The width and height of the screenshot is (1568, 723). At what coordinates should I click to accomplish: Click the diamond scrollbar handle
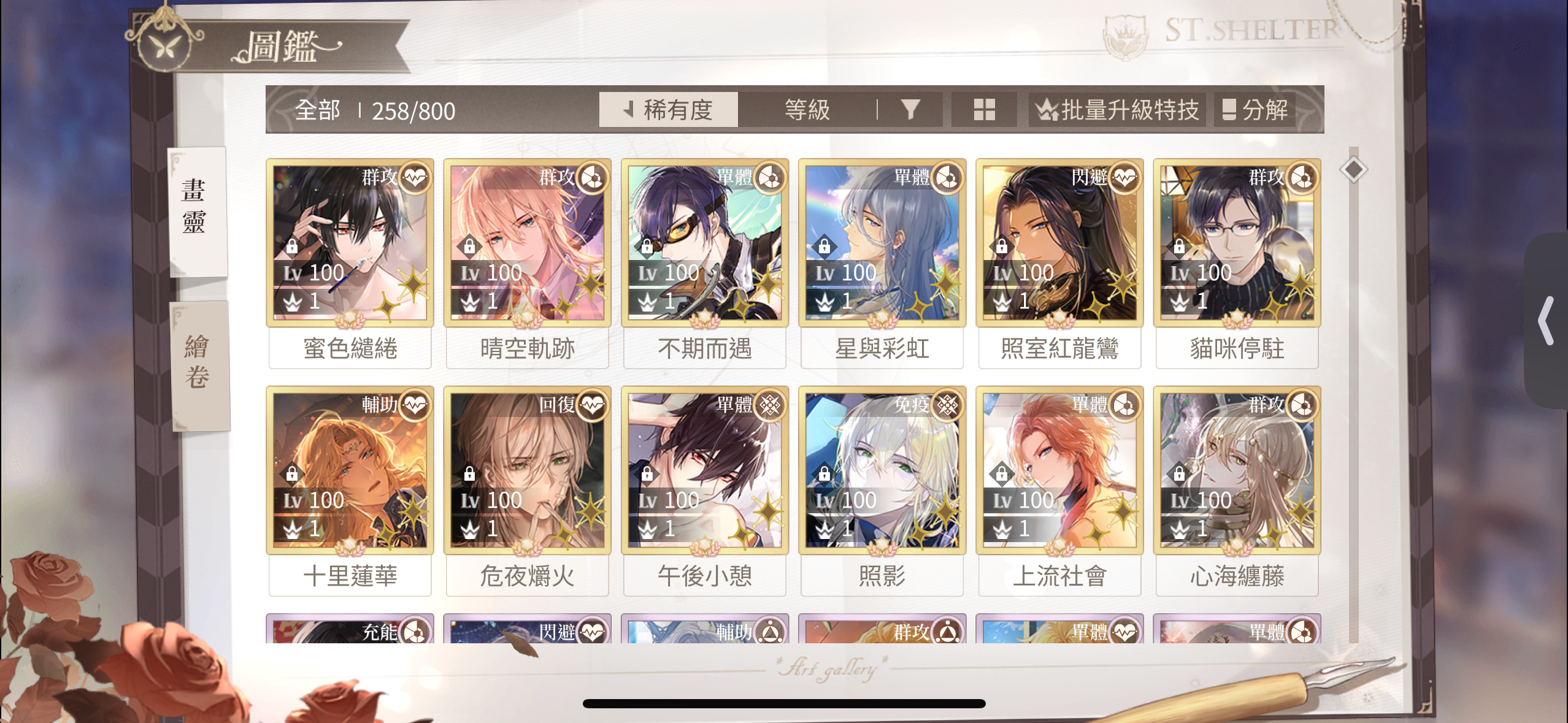[1353, 169]
